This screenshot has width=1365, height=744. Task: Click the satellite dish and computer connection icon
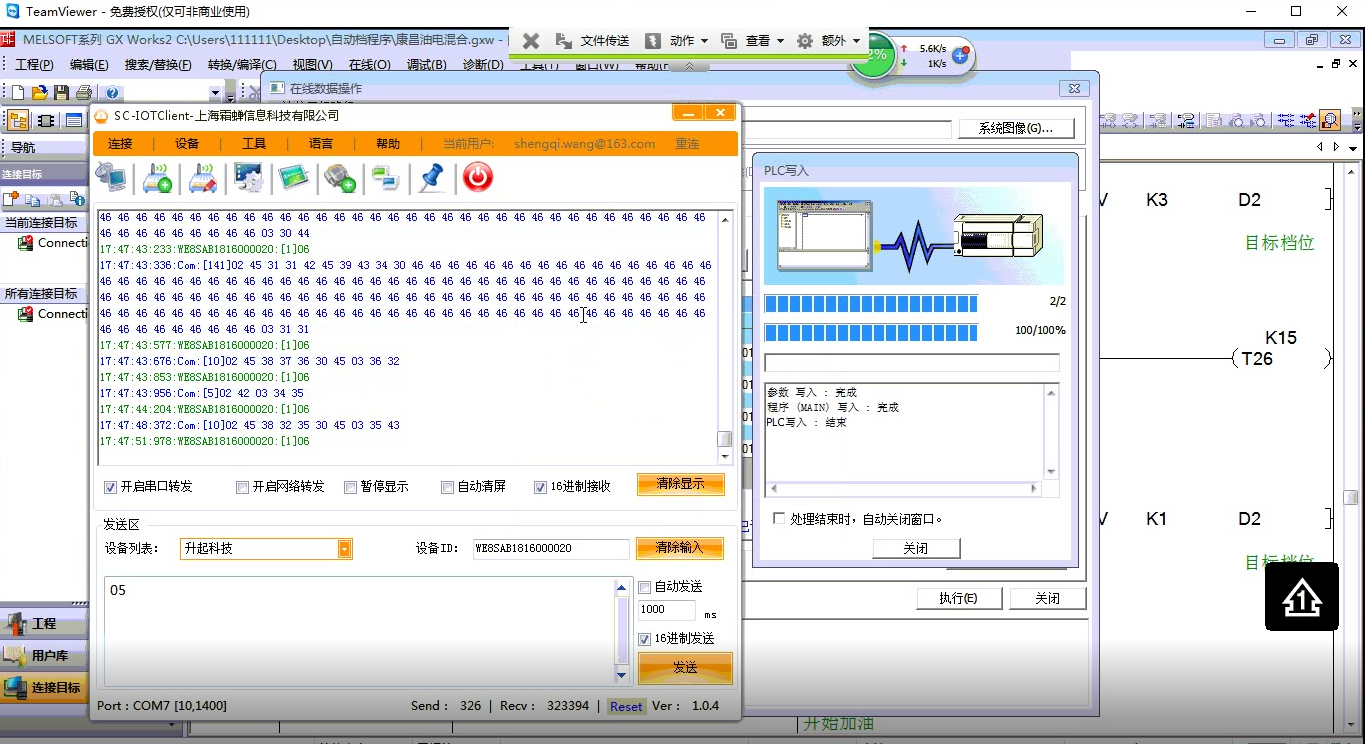point(111,178)
